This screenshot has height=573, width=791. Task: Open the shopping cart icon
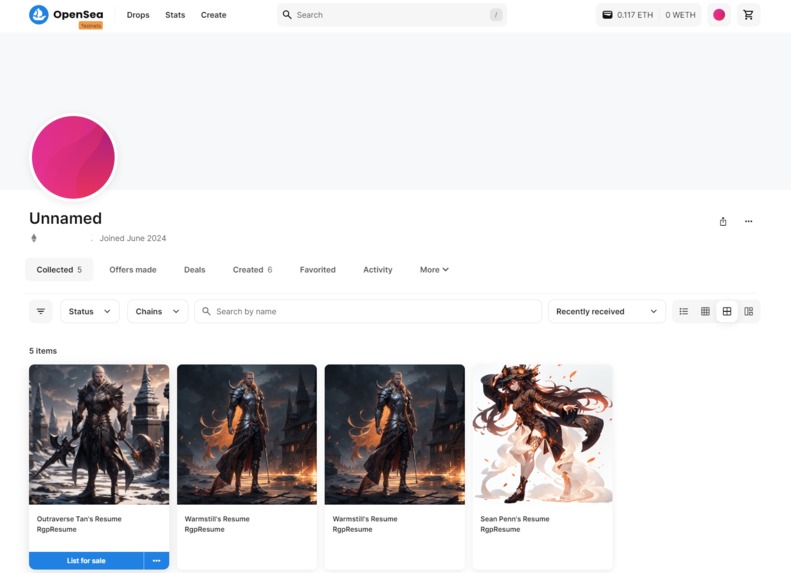(748, 15)
